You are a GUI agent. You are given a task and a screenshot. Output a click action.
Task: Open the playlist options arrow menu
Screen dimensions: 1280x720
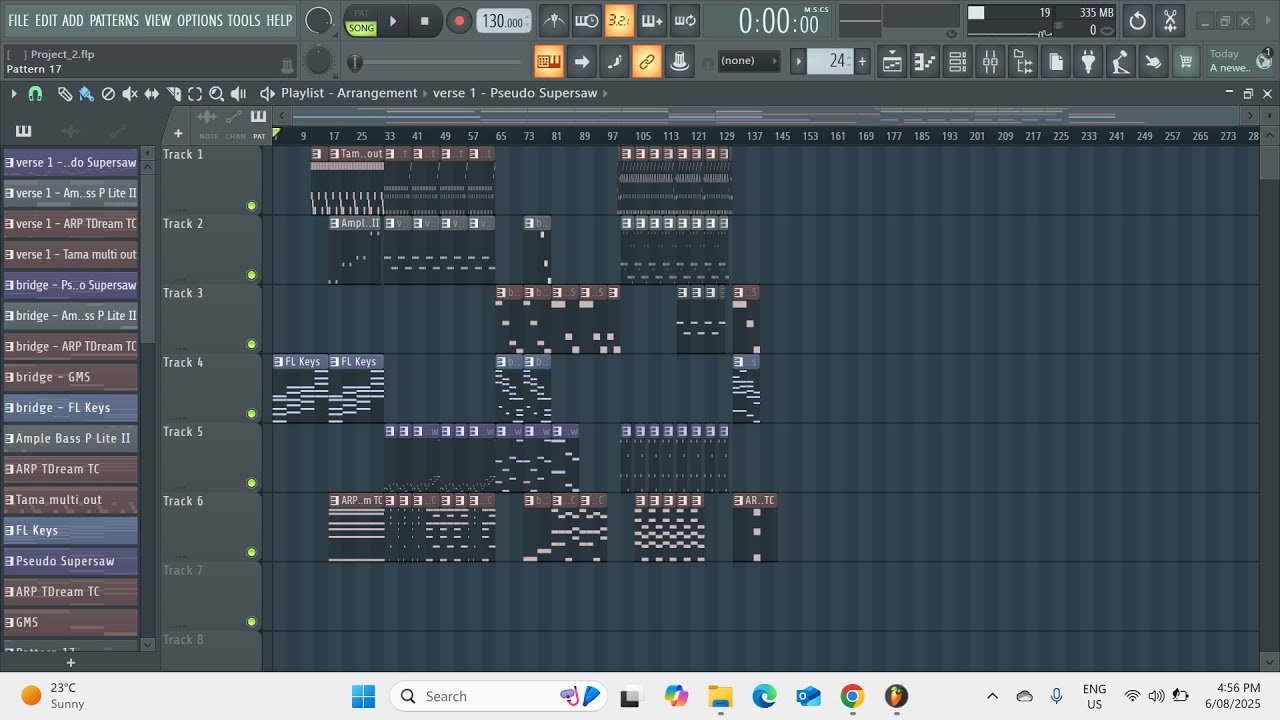coord(14,93)
